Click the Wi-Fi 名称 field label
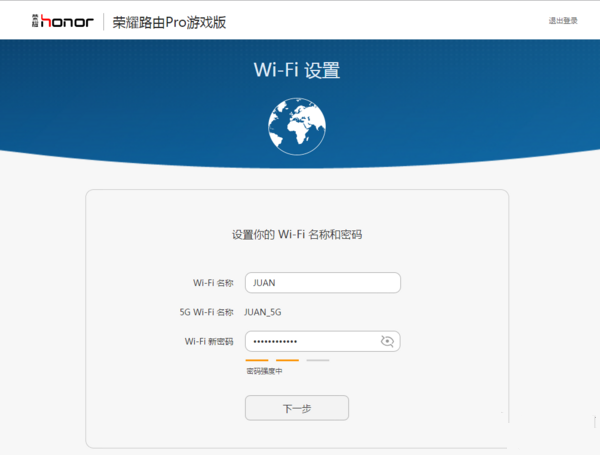600x455 pixels. click(213, 283)
